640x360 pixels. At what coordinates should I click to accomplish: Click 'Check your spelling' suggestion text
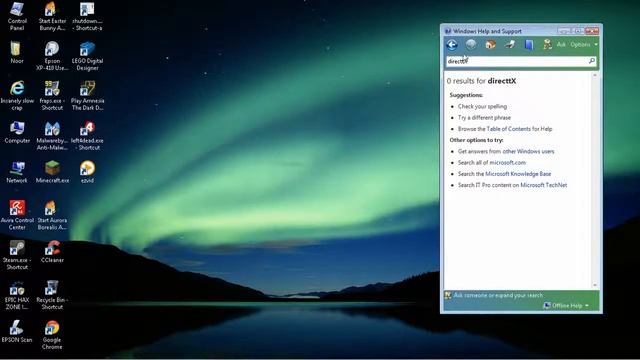point(482,106)
